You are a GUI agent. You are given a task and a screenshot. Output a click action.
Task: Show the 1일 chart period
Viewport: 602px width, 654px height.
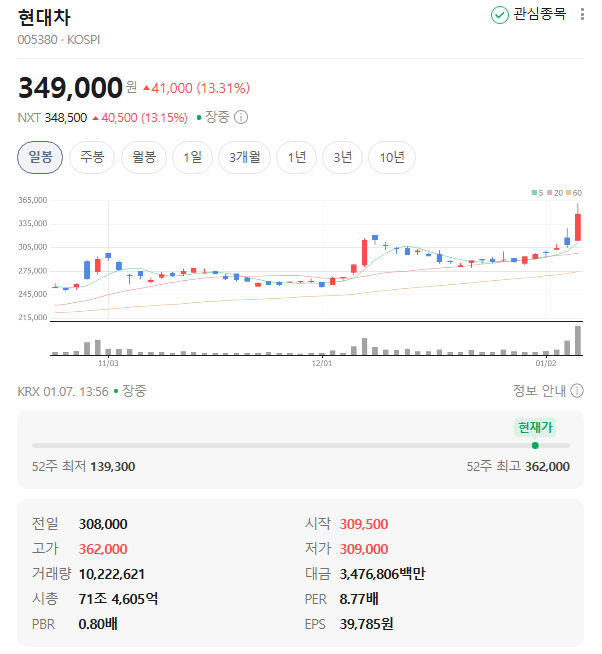(x=193, y=157)
